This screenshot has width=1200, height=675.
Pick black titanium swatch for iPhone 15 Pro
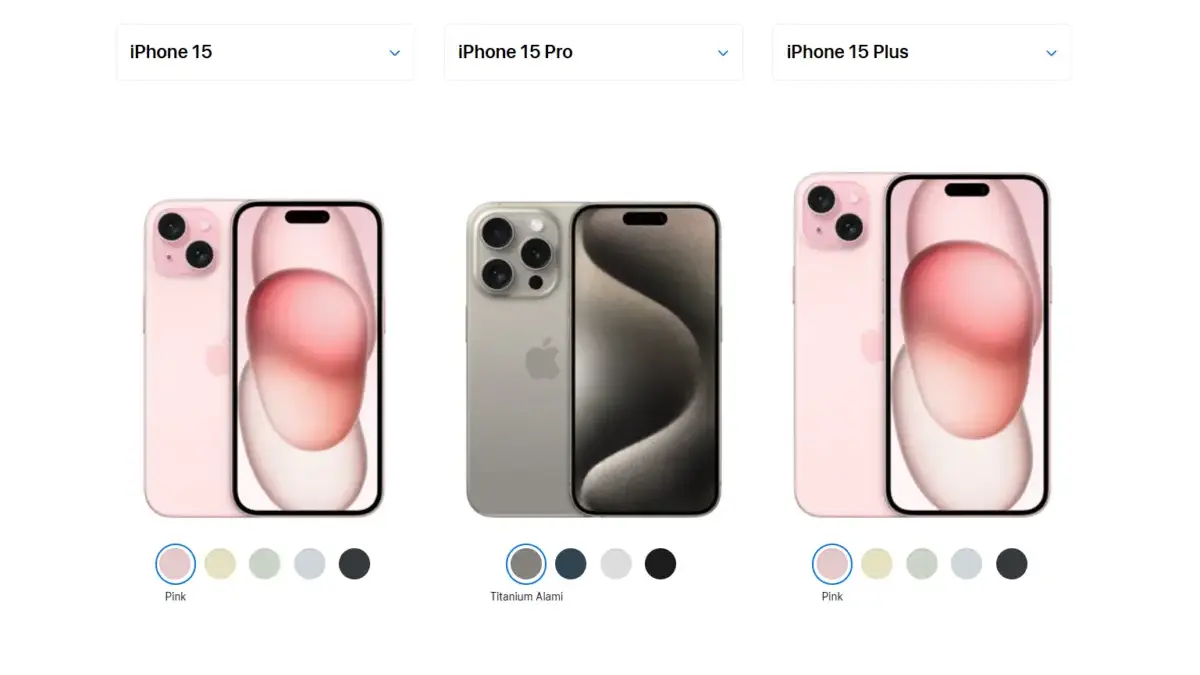pos(660,564)
